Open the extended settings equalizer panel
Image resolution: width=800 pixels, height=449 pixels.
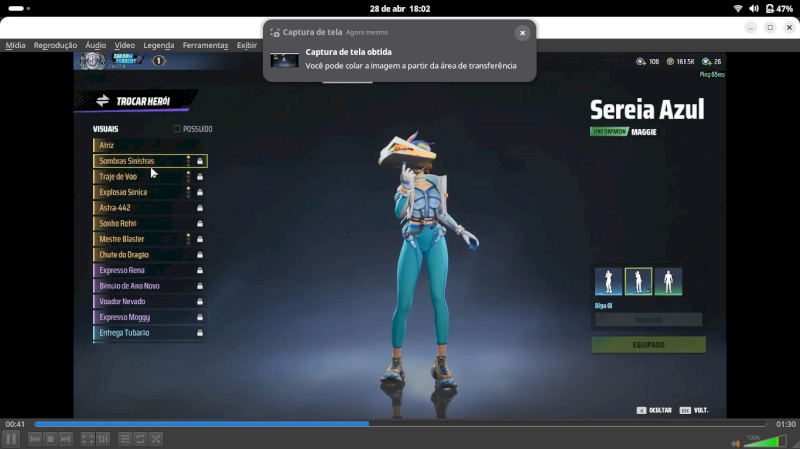103,439
